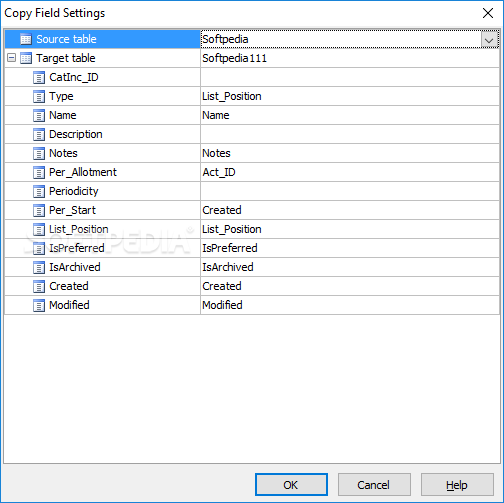Screen dimensions: 504x503
Task: Select the Type field row label
Action: pyautogui.click(x=61, y=96)
